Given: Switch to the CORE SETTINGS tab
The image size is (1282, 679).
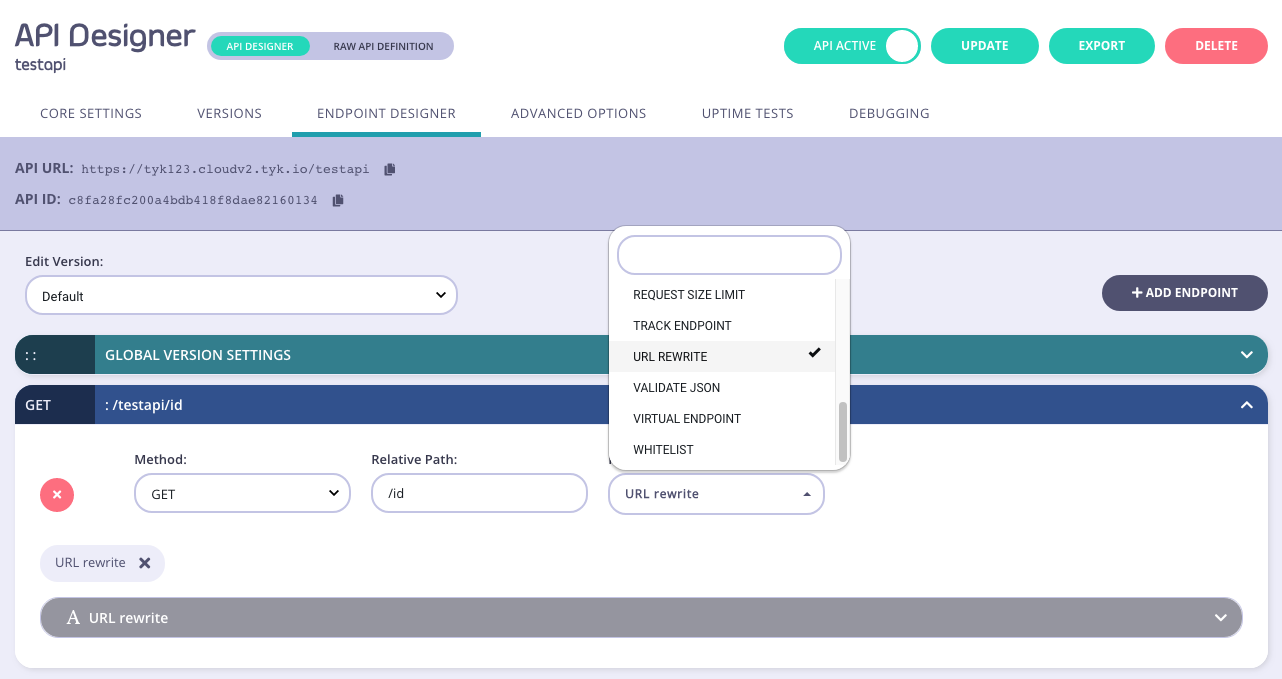Looking at the screenshot, I should tap(90, 113).
